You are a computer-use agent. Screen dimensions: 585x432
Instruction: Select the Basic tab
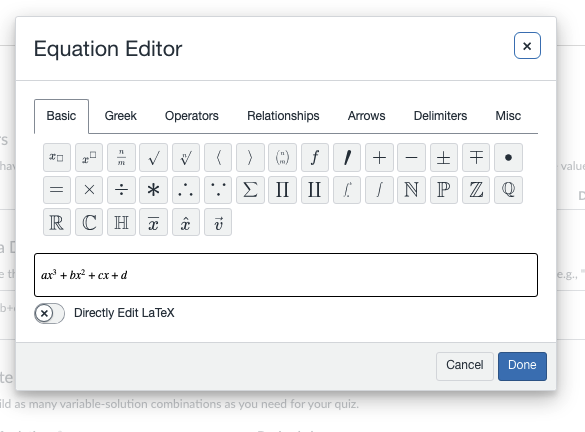61,116
